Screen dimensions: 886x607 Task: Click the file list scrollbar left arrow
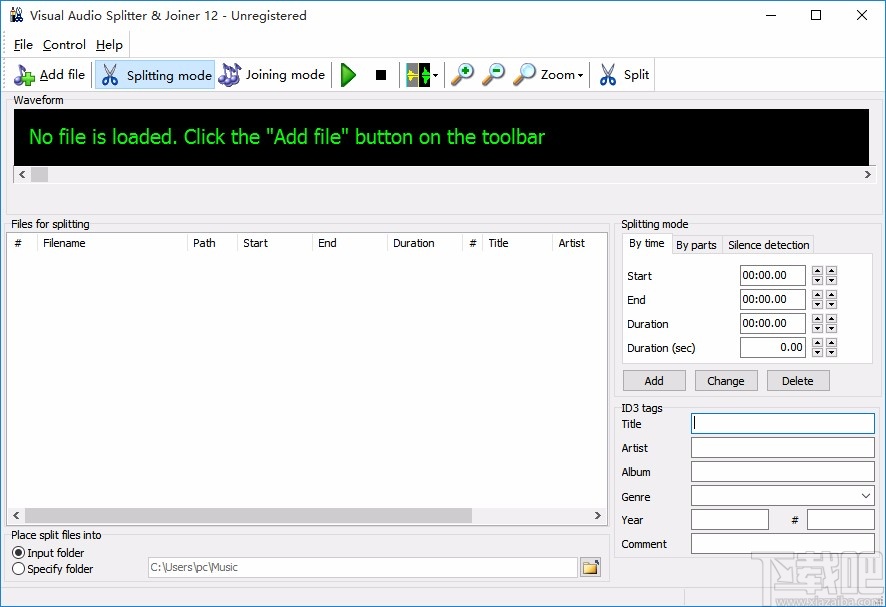(16, 515)
